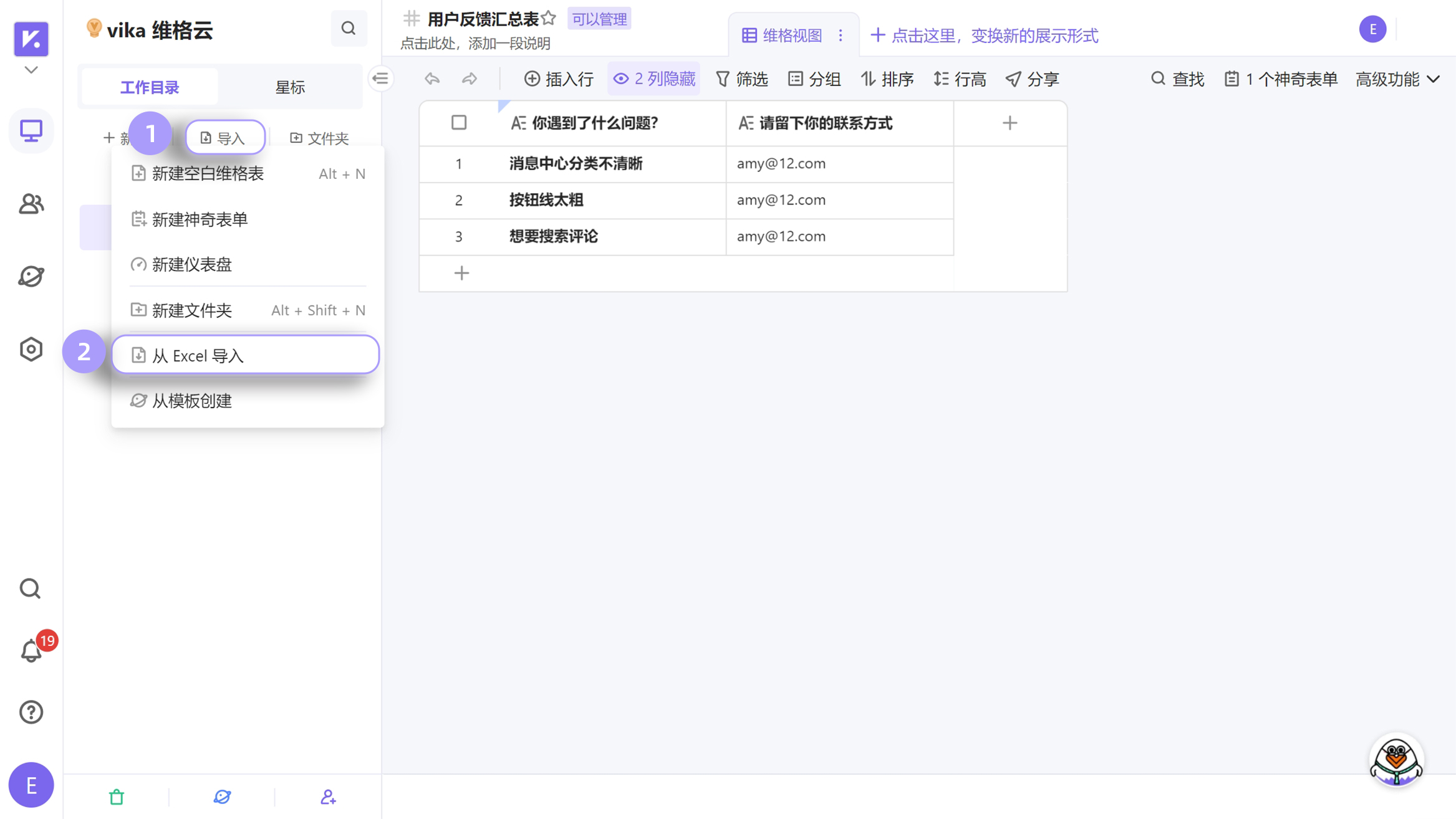Open the 分组 grouping tool
This screenshot has height=819, width=1456.
pyautogui.click(x=816, y=79)
